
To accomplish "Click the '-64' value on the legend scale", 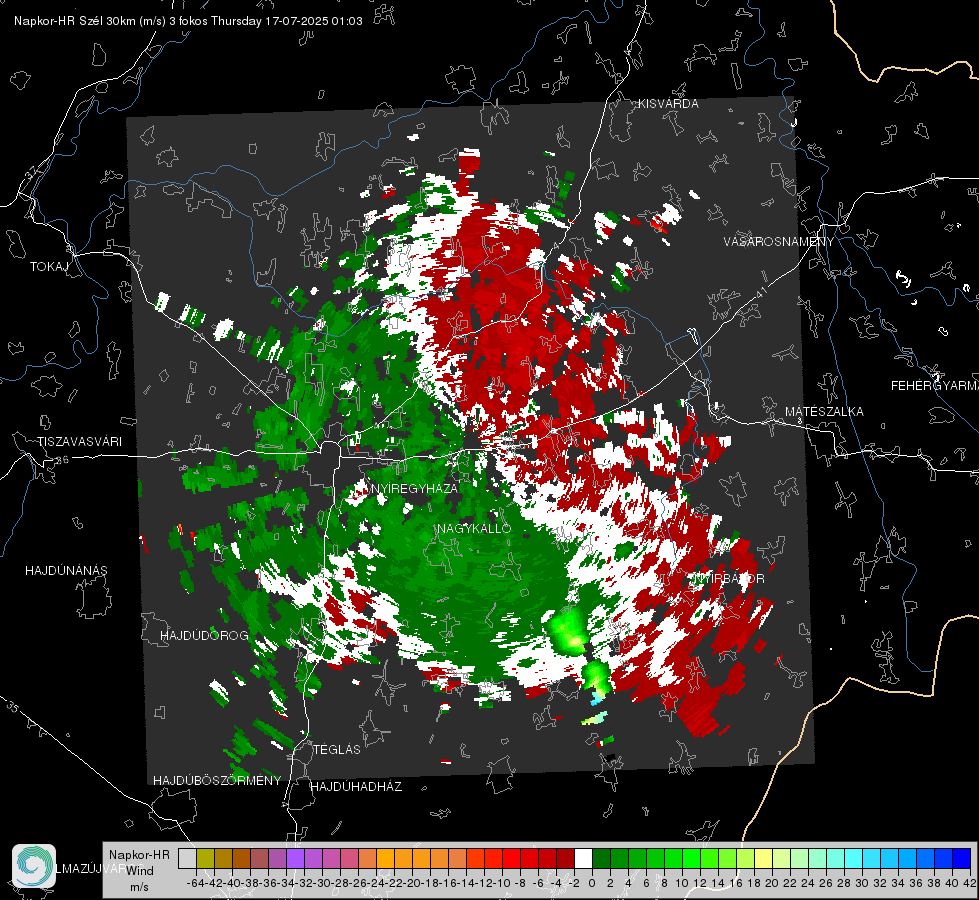I will click(x=196, y=883).
